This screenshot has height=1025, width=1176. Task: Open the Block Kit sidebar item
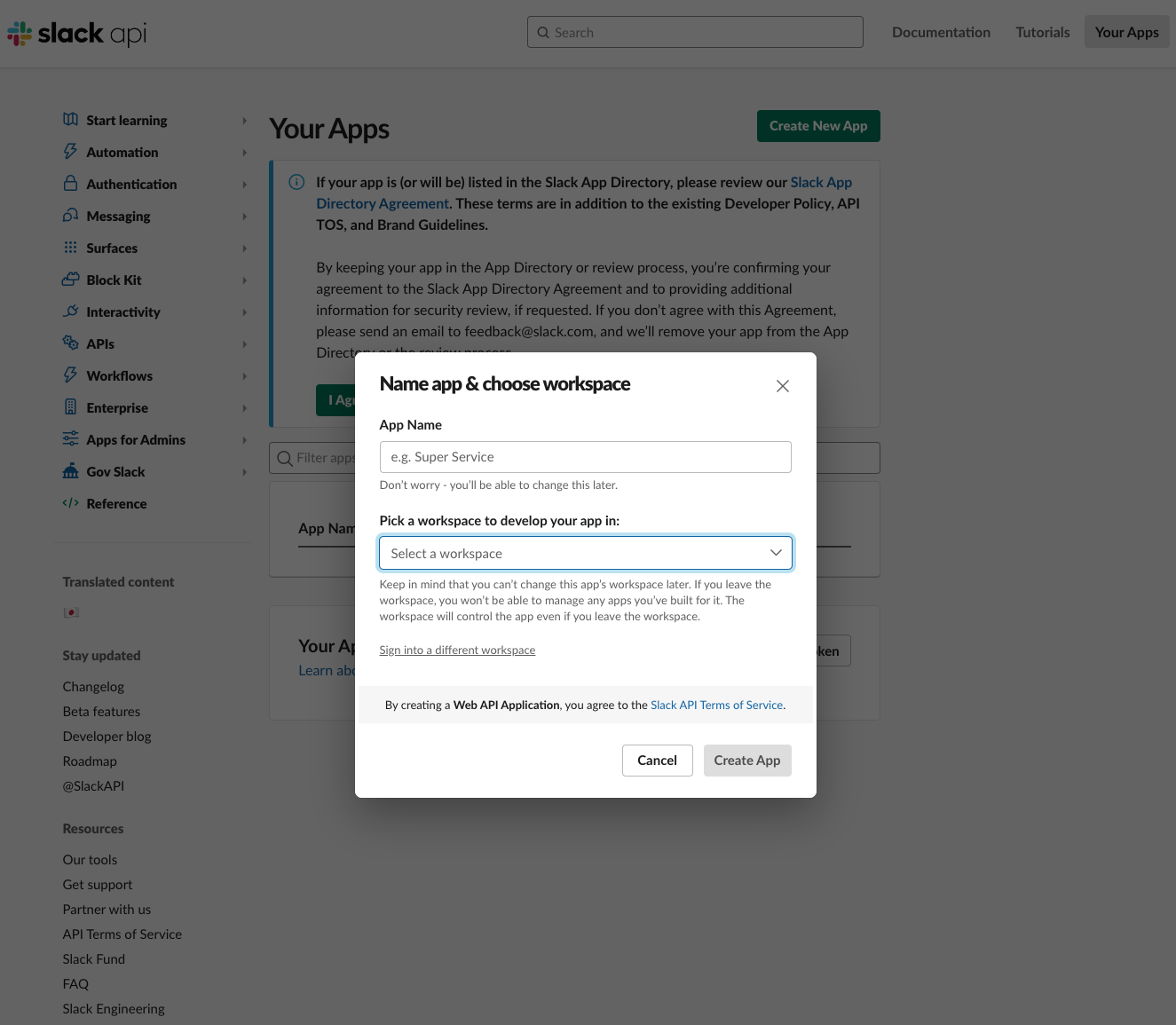pyautogui.click(x=114, y=280)
